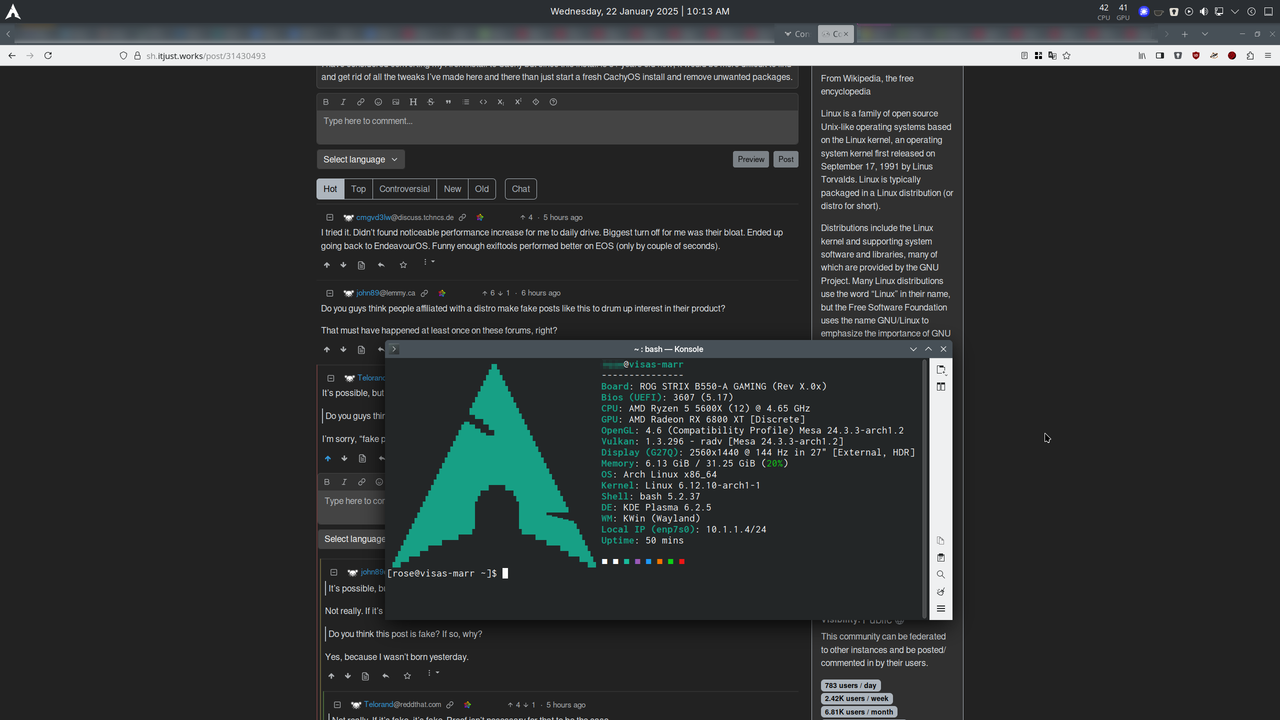Toggle italic in the top comment editor

343,102
